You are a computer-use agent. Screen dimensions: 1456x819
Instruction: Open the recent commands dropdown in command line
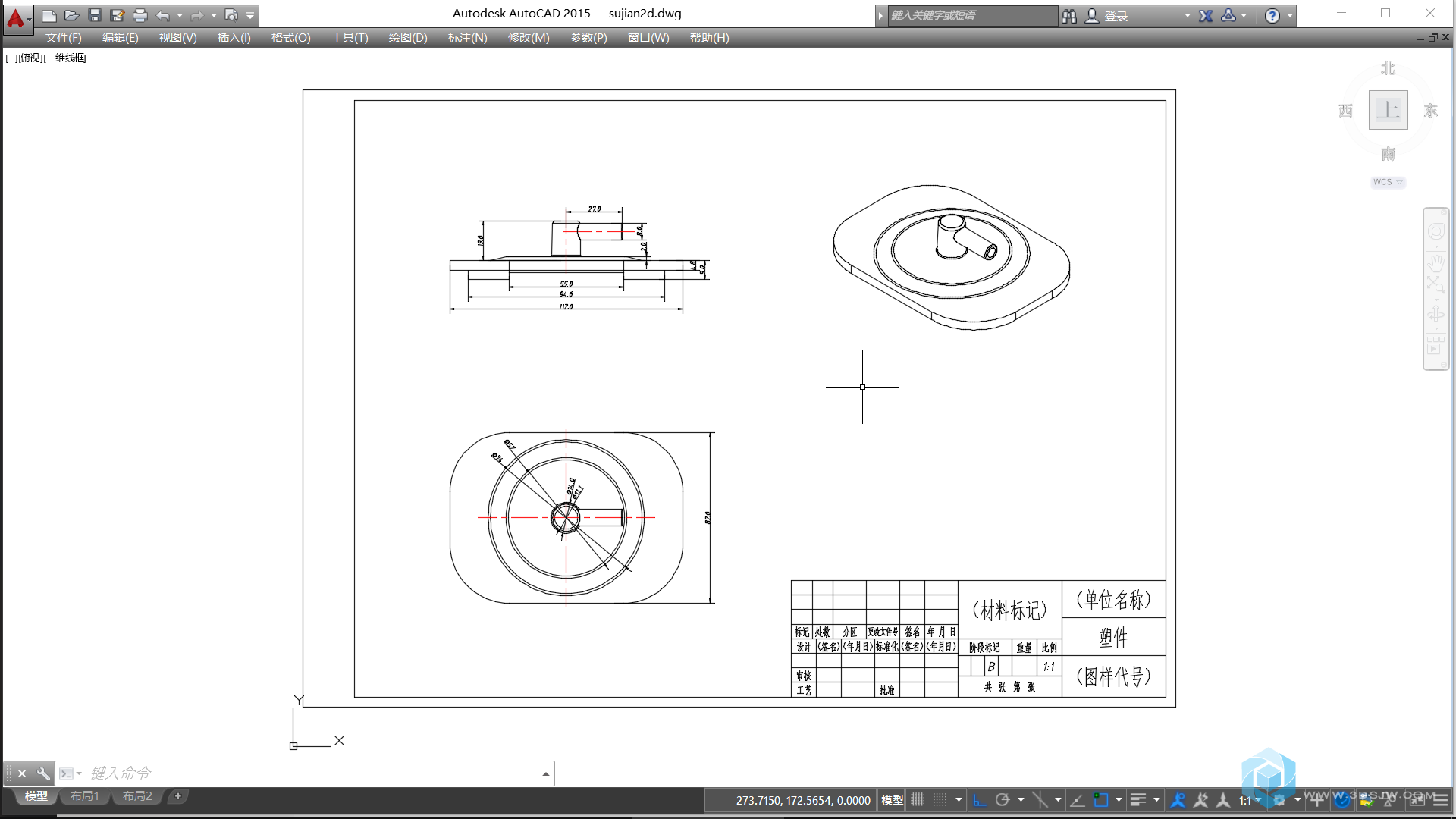71,773
